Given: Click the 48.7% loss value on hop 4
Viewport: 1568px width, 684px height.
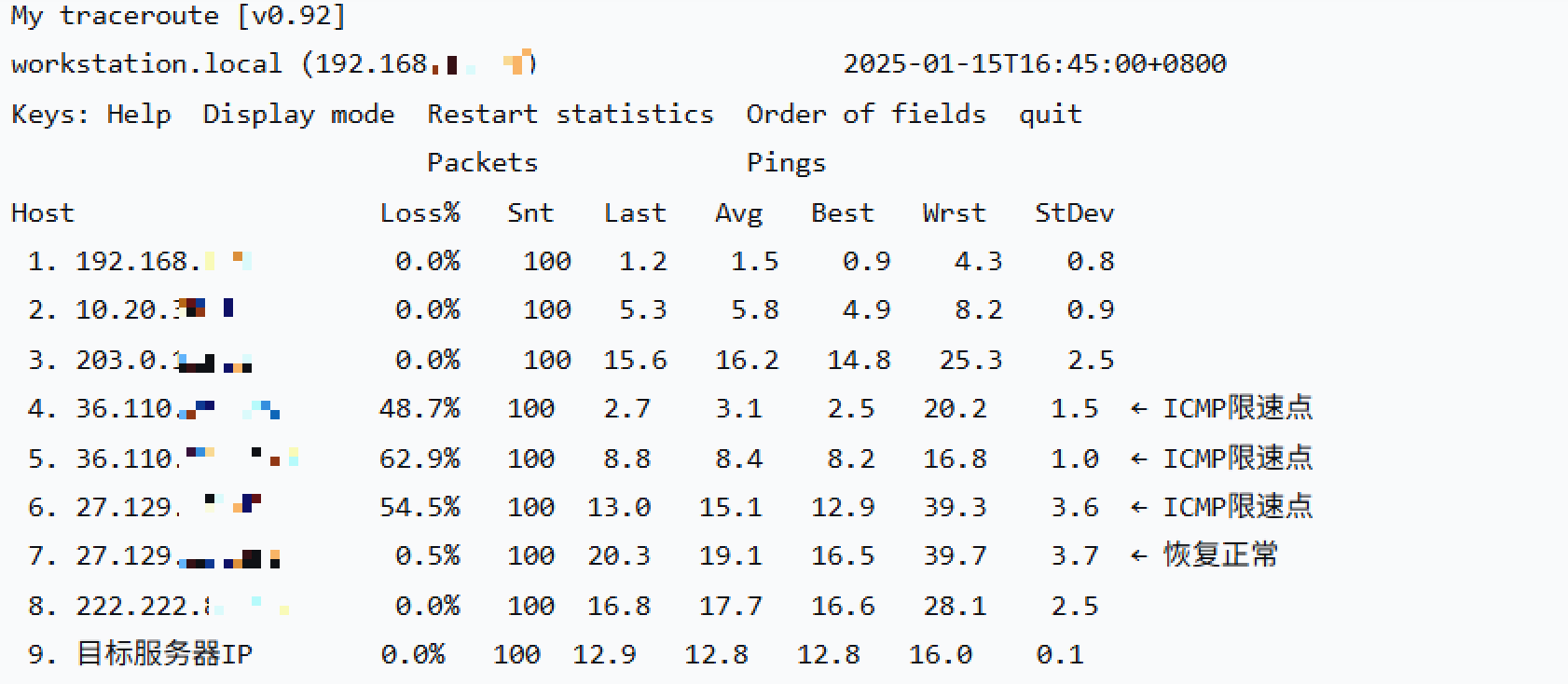Looking at the screenshot, I should (x=420, y=409).
